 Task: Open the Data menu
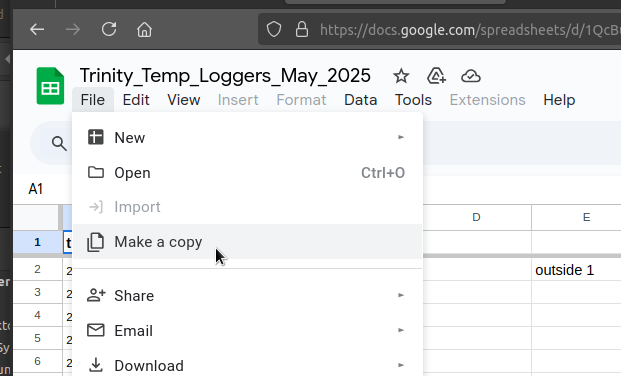pyautogui.click(x=360, y=100)
